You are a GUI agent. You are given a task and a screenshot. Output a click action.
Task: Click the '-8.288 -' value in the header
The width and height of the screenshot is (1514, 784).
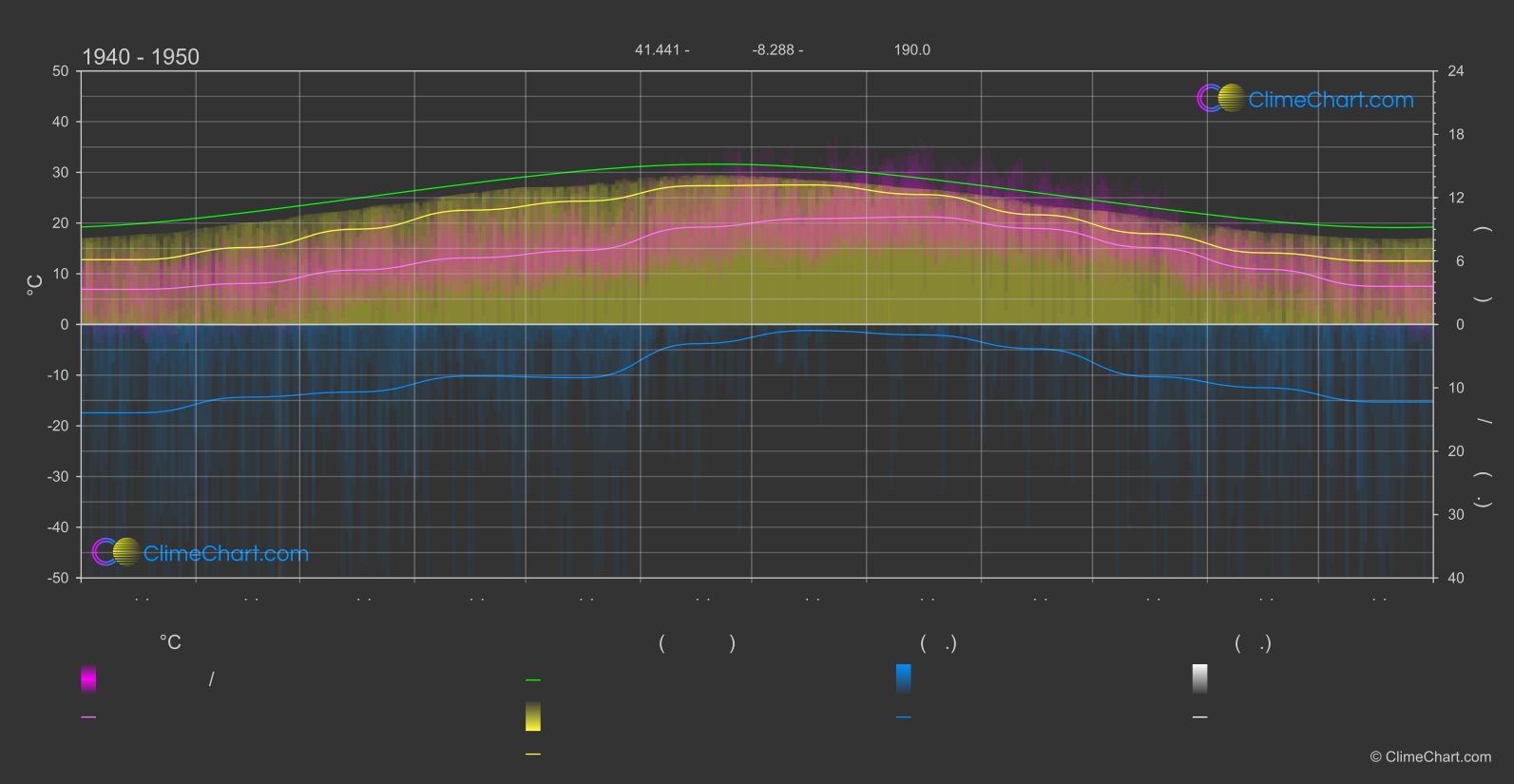(777, 49)
